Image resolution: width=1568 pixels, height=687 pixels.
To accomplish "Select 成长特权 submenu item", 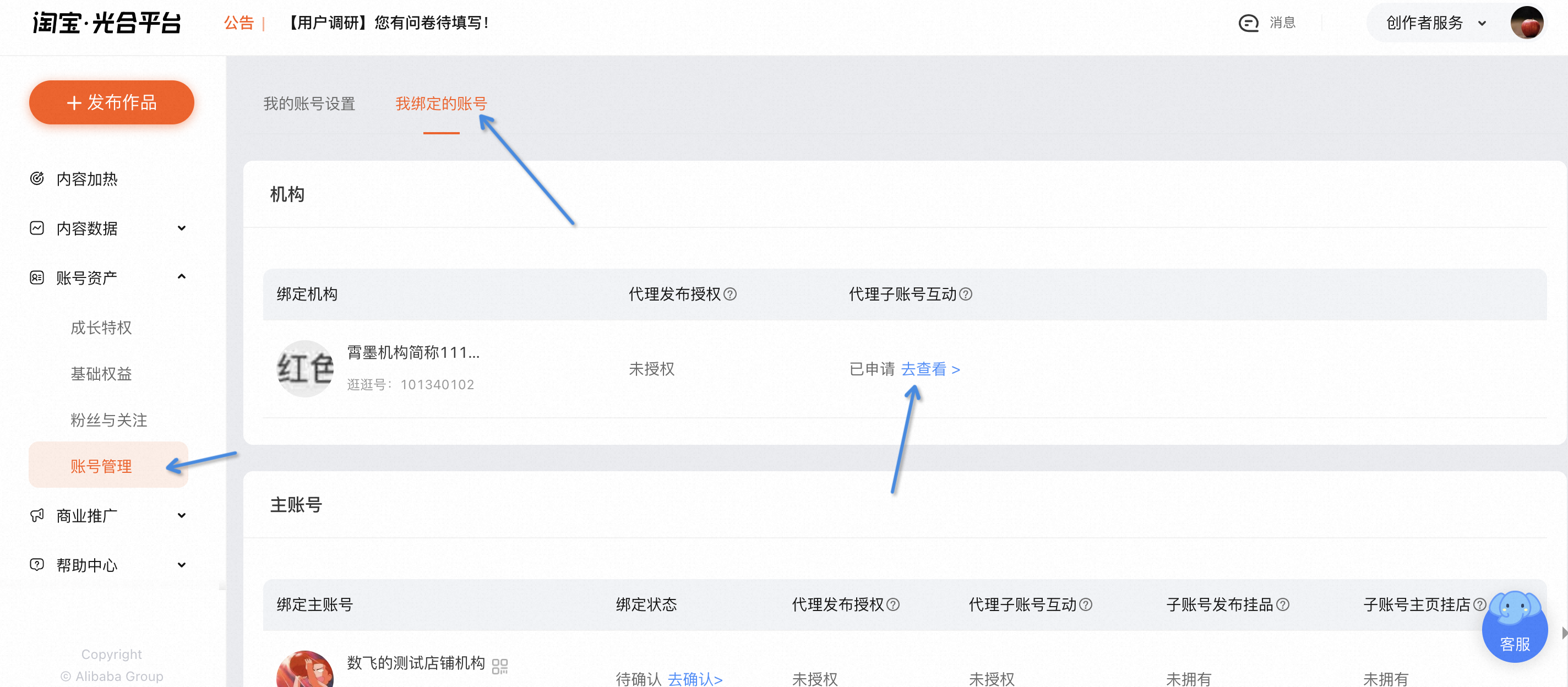I will pos(101,328).
